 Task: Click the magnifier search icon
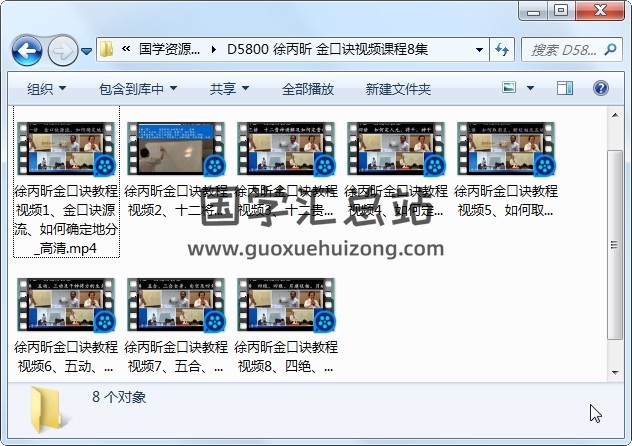pos(611,50)
